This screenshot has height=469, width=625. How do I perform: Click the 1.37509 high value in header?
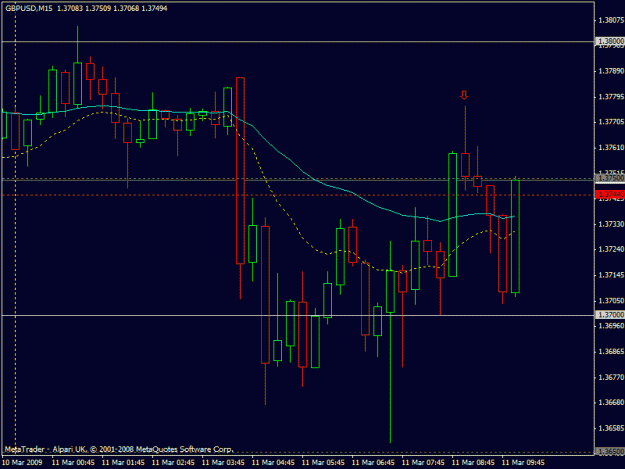point(98,8)
